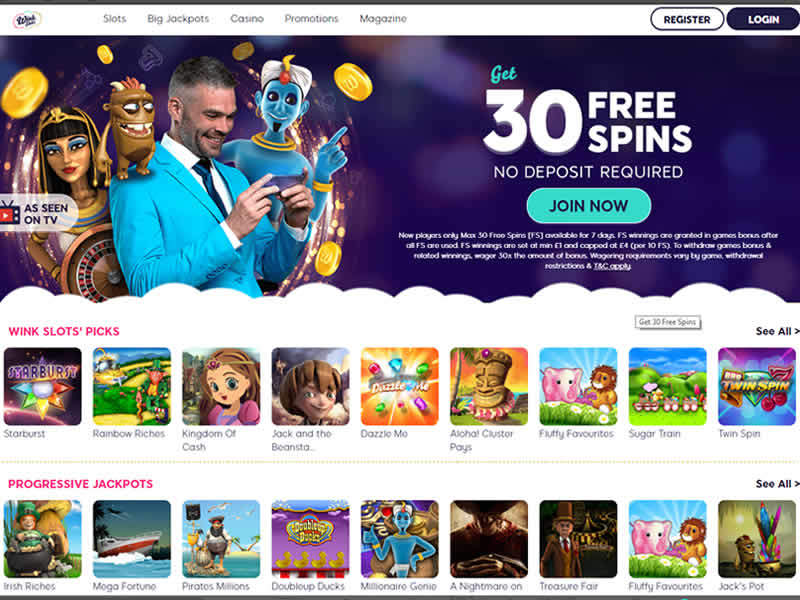Open the Twin Spin slot icon
Viewport: 800px width, 600px height.
click(x=757, y=386)
